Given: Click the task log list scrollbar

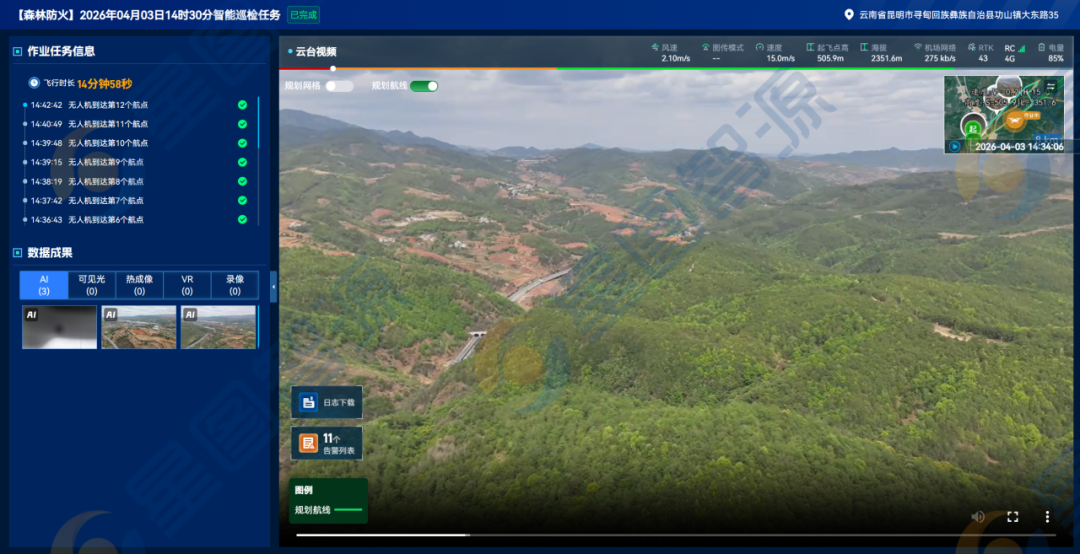Looking at the screenshot, I should point(258,123).
